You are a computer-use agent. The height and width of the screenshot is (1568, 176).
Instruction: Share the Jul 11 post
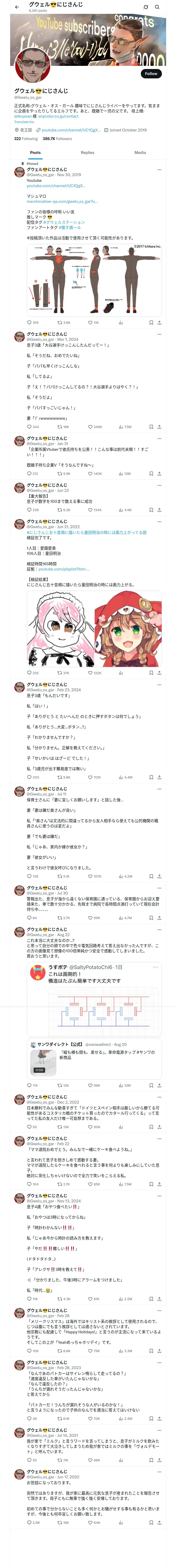(159, 877)
